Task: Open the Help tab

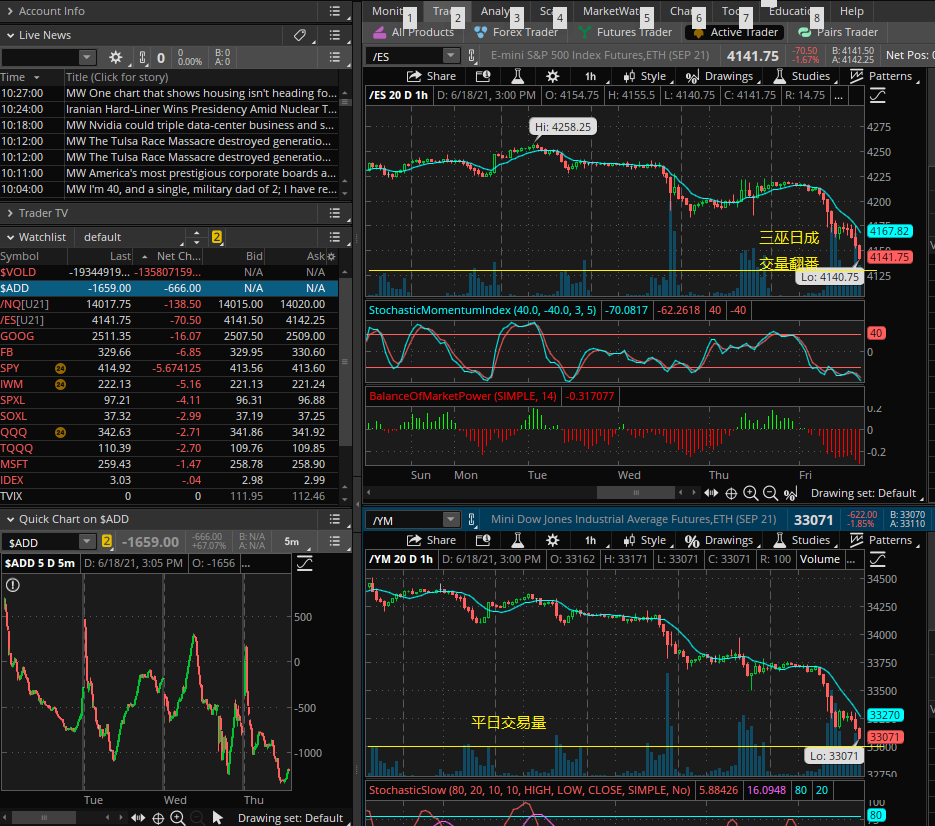Action: pos(852,11)
